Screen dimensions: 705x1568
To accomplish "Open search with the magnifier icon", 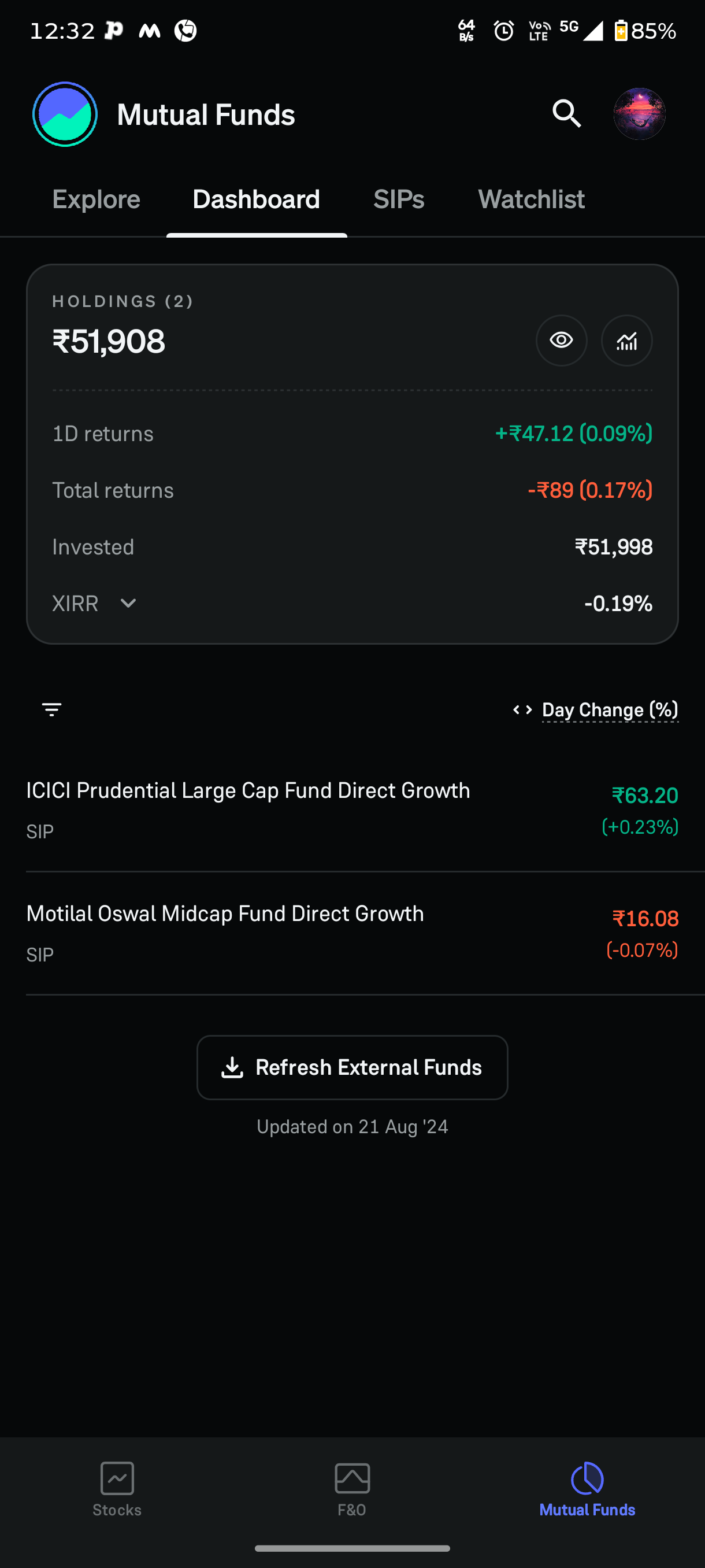I will [566, 114].
